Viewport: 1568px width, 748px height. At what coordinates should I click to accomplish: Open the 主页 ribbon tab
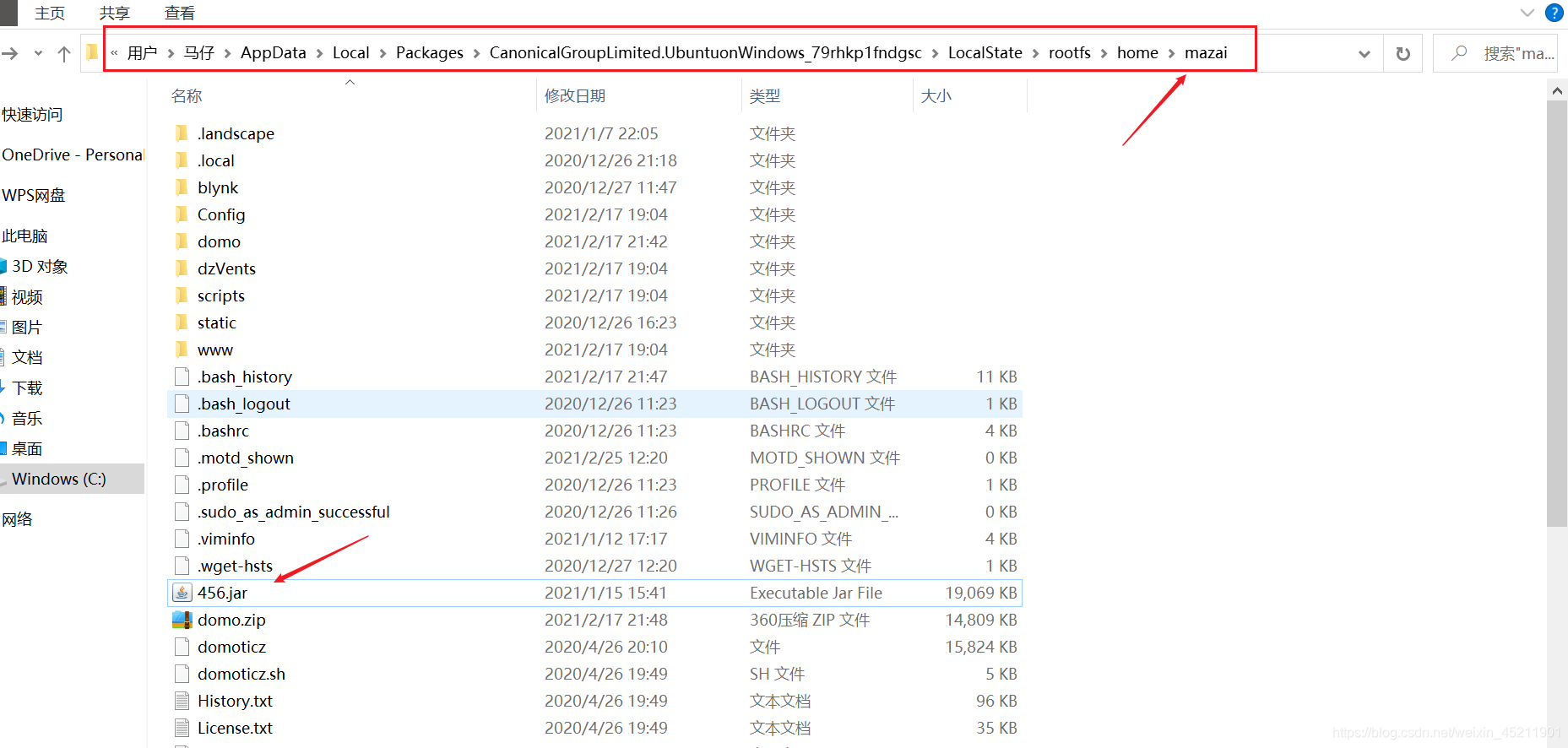50,13
